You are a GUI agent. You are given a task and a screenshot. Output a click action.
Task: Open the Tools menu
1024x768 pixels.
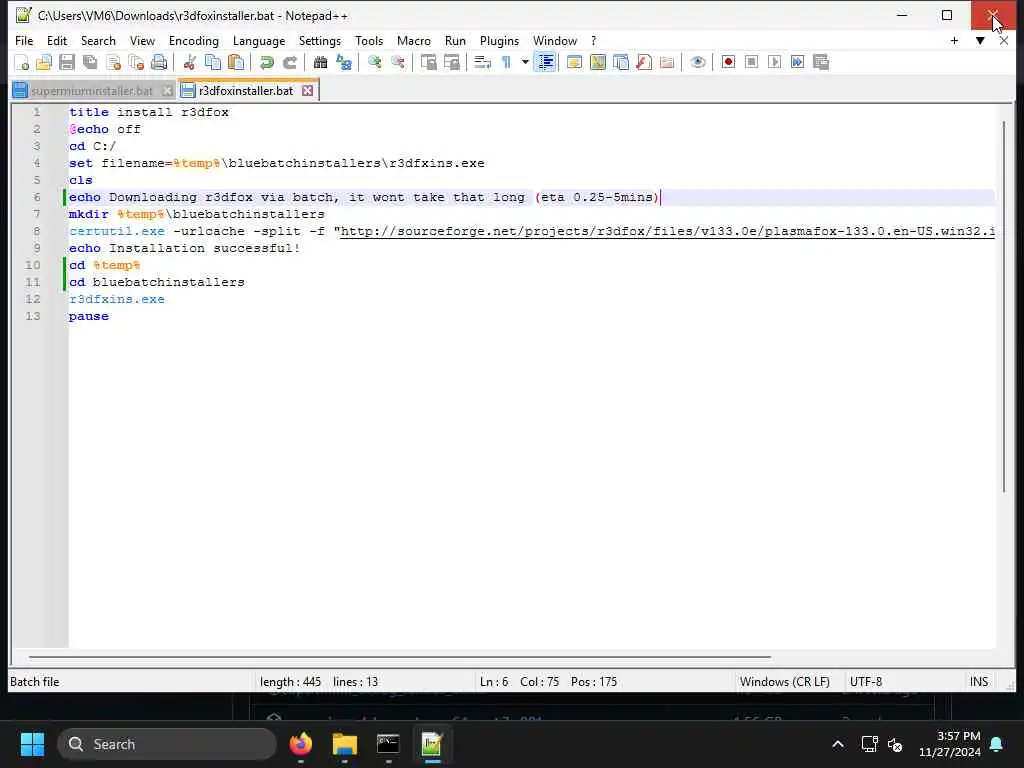tap(369, 40)
